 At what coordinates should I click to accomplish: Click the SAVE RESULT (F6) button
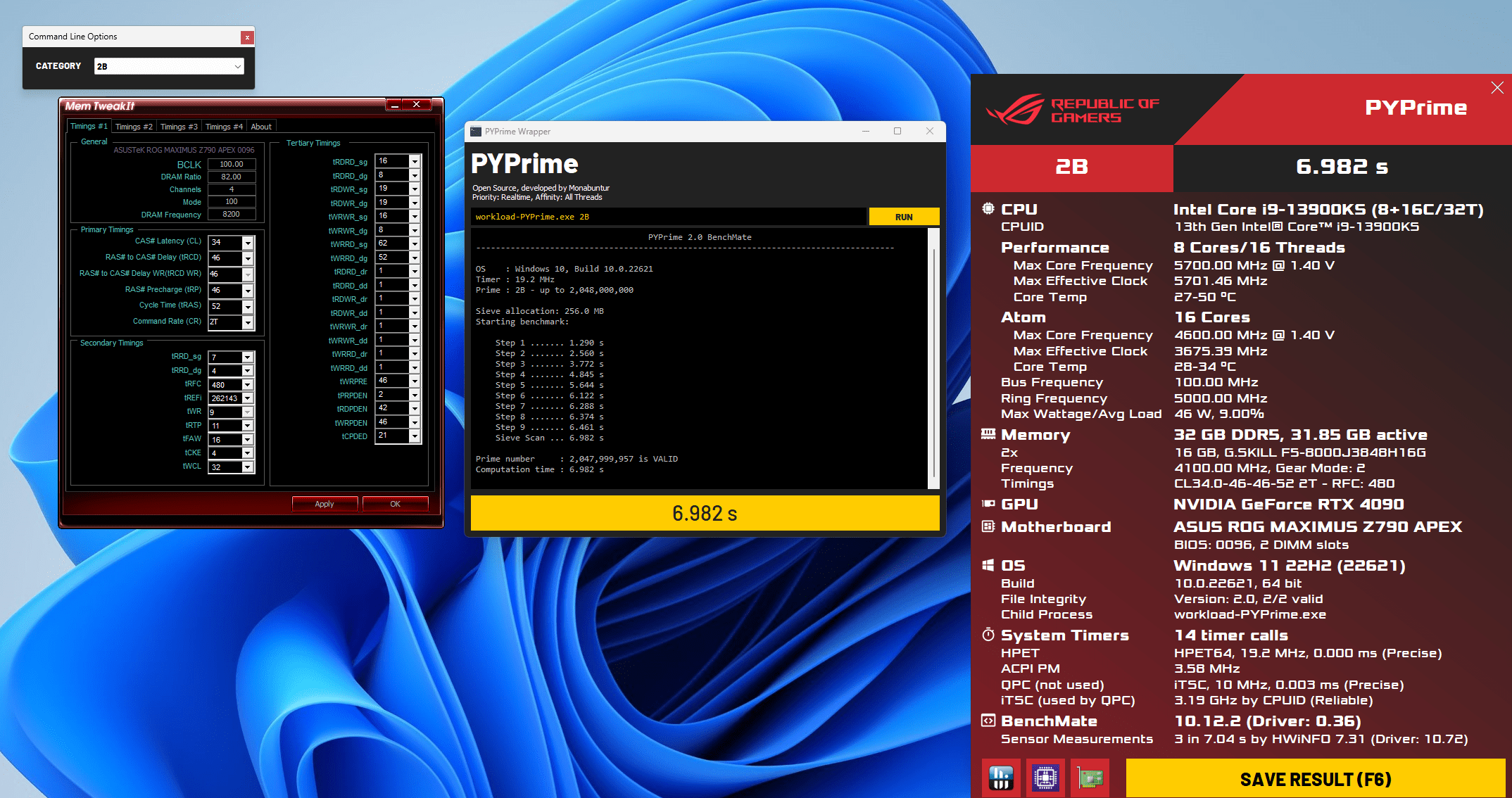(1315, 779)
